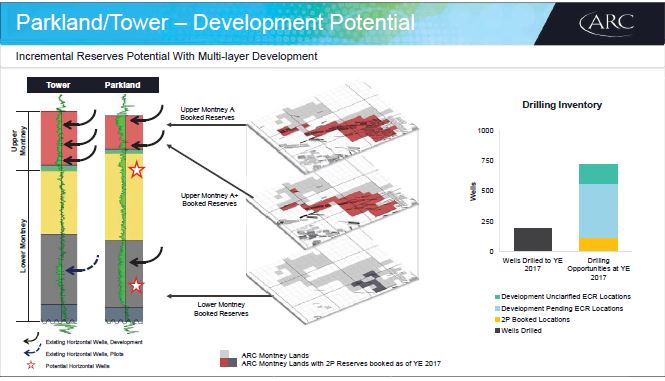This screenshot has height=381, width=665.
Task: Click the teal segment of Drilling Opportunities bar
Action: coord(598,174)
